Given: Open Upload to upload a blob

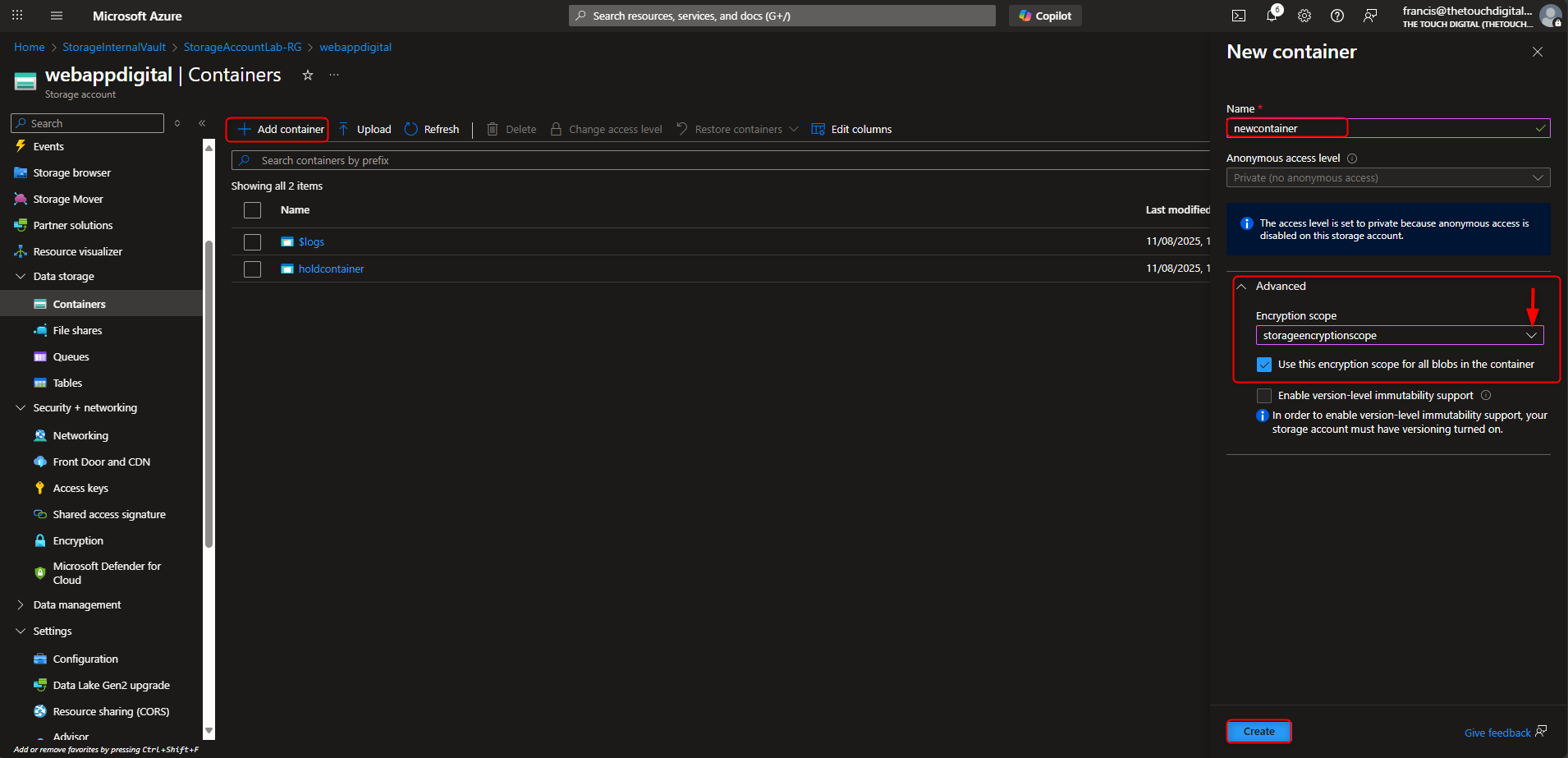Looking at the screenshot, I should click(364, 129).
